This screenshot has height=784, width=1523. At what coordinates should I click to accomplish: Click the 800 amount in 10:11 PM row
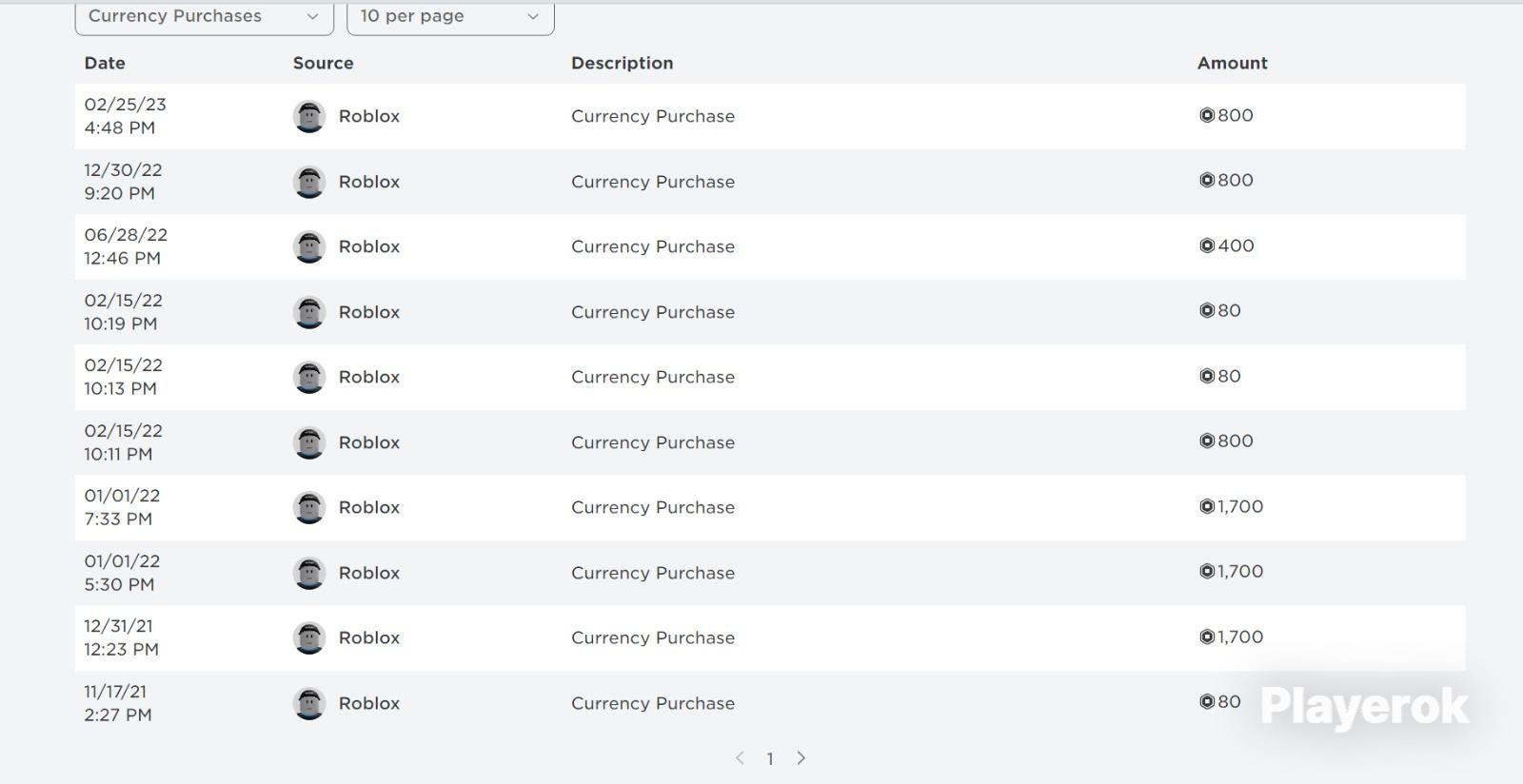[1236, 441]
